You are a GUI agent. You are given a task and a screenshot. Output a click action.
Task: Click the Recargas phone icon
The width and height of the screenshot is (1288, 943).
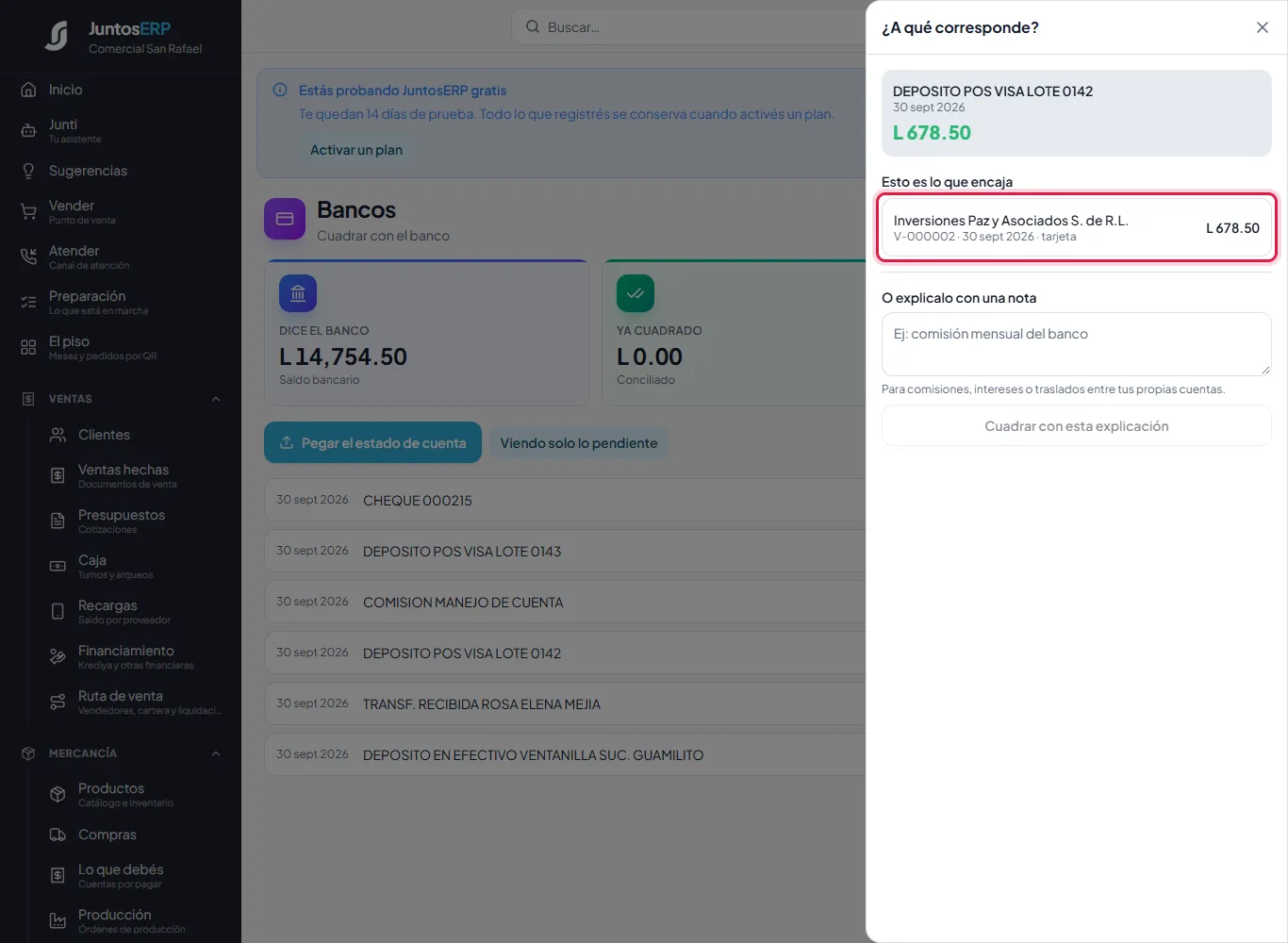tap(58, 612)
